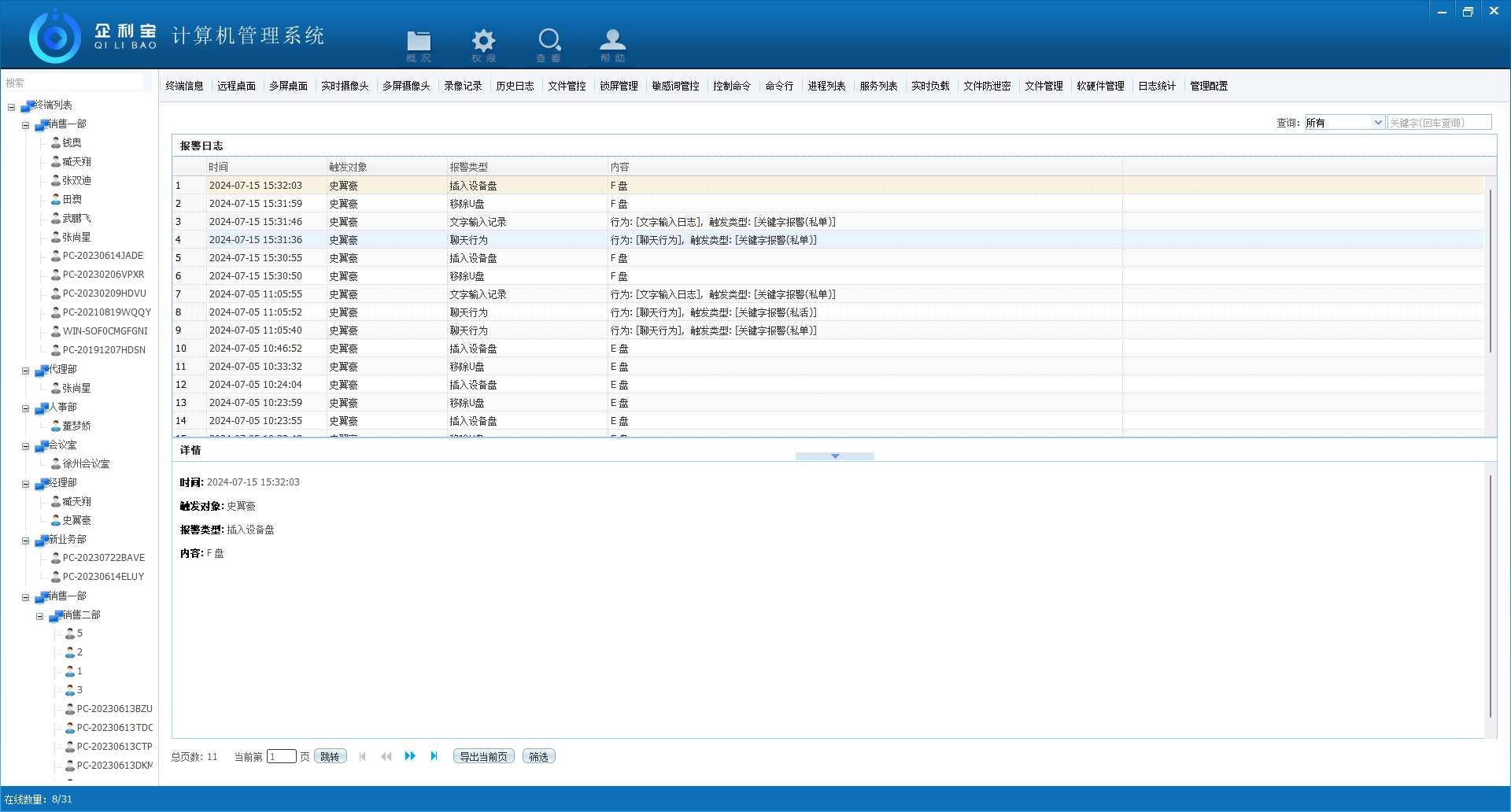Collapse the 经理部 tree group
The width and height of the screenshot is (1511, 812).
click(x=26, y=483)
